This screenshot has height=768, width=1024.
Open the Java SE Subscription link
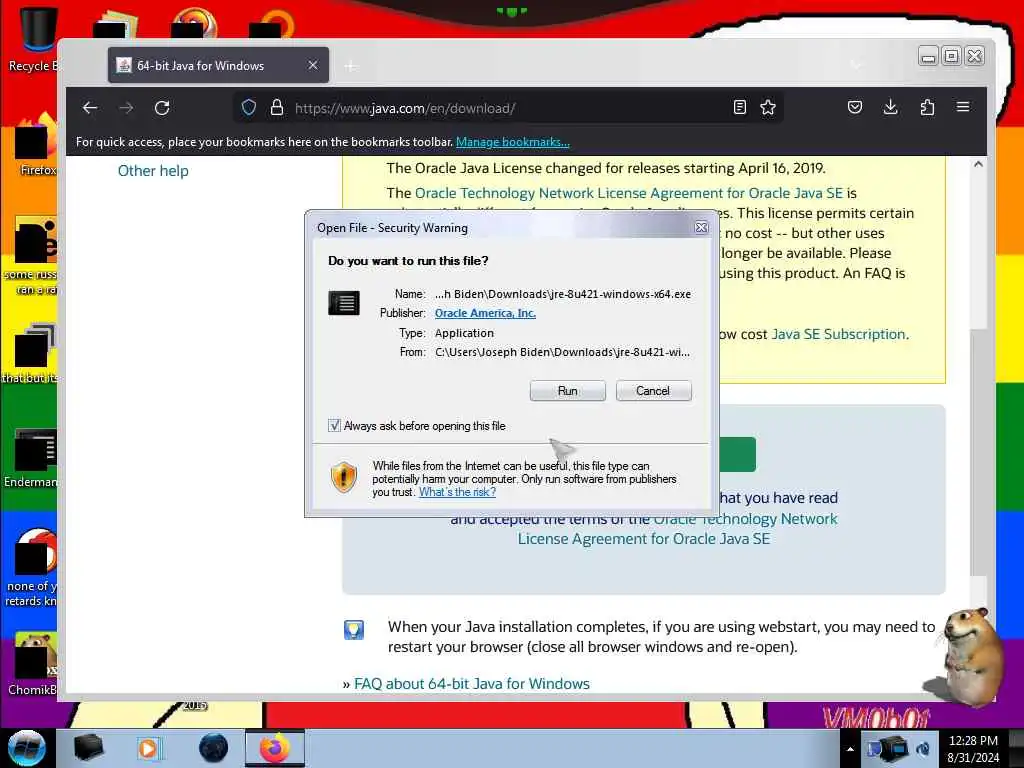(x=838, y=334)
